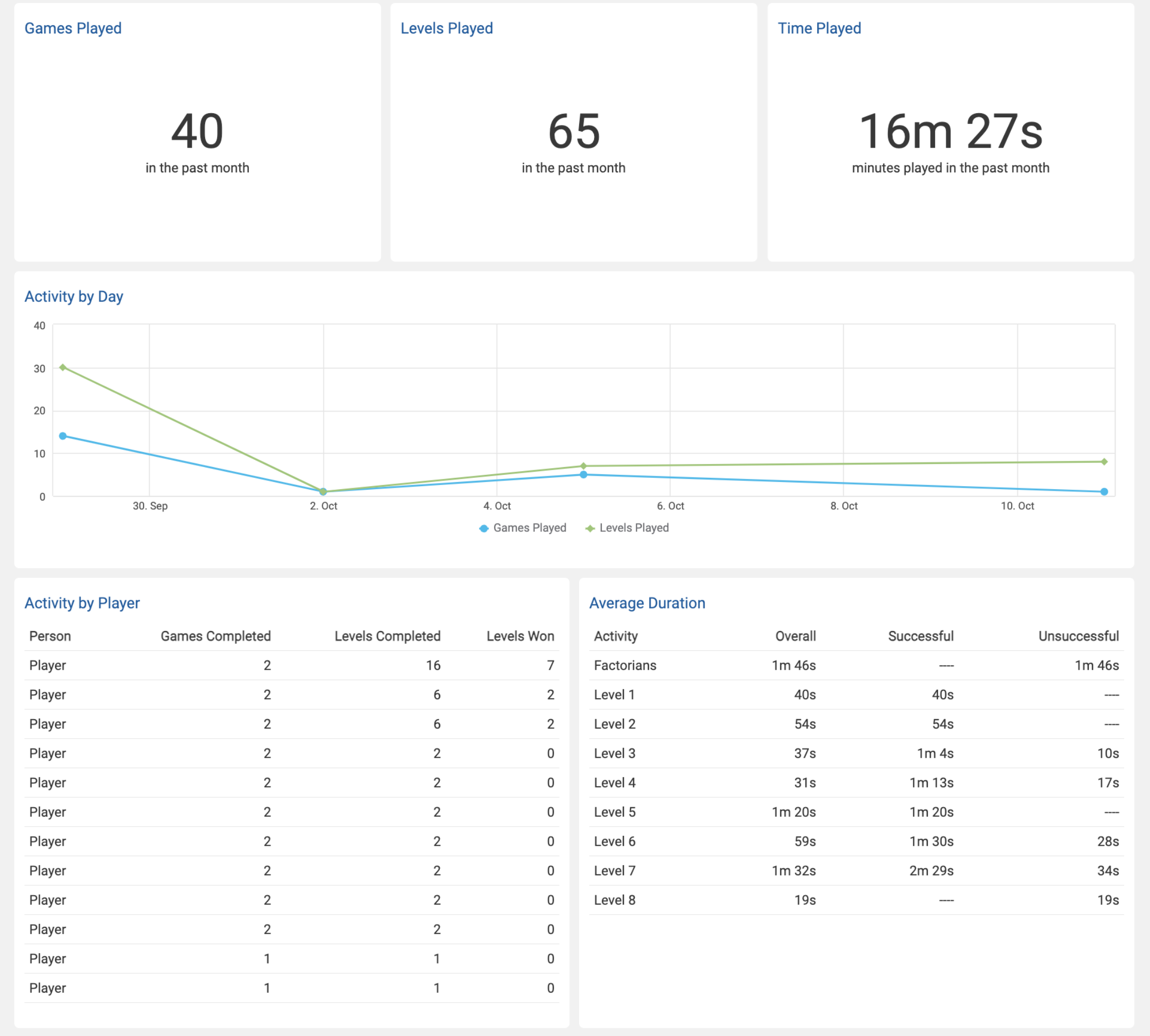Click the Person column header
Image resolution: width=1150 pixels, height=1036 pixels.
[x=50, y=636]
